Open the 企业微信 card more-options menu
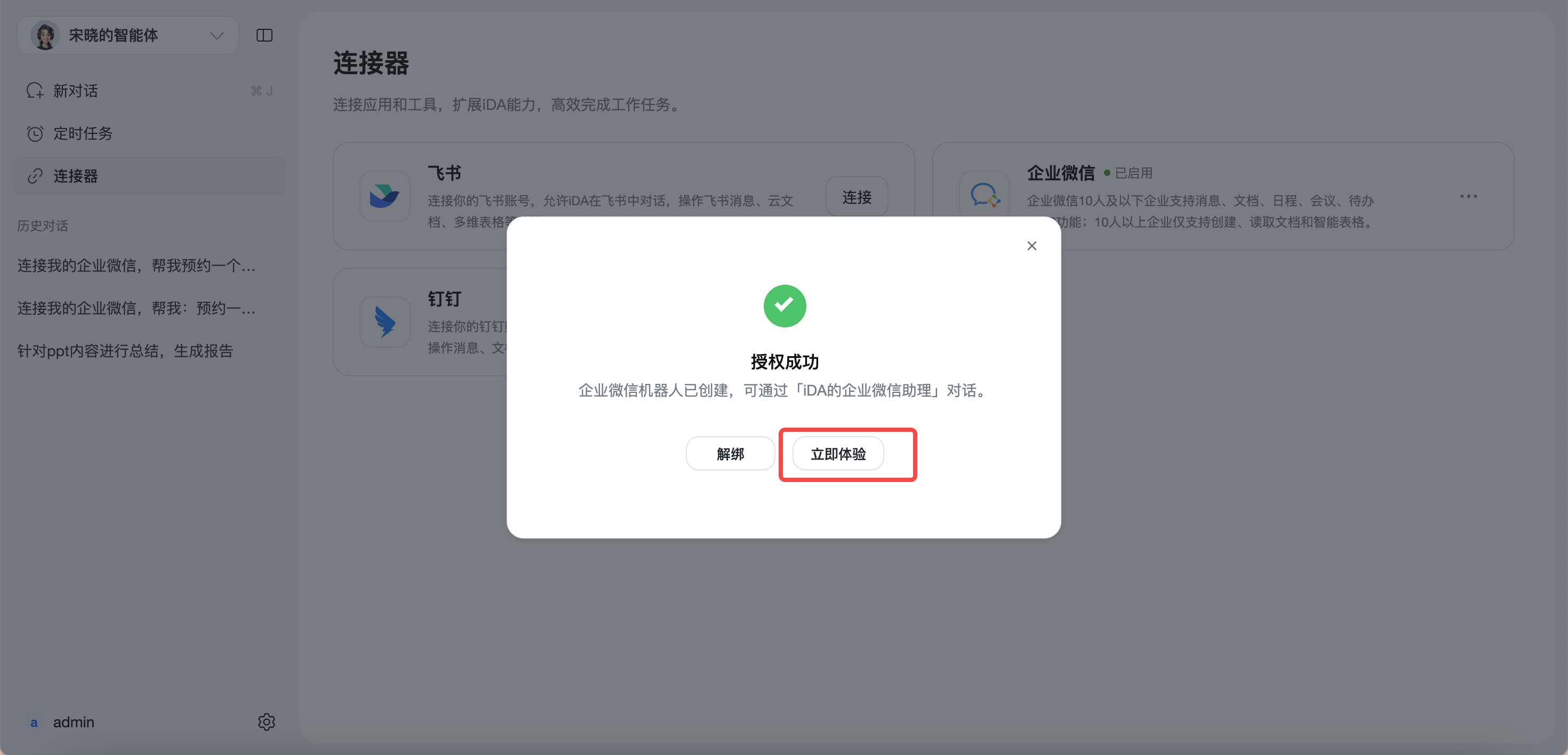Screen dimensions: 1568x755 coord(1468,196)
